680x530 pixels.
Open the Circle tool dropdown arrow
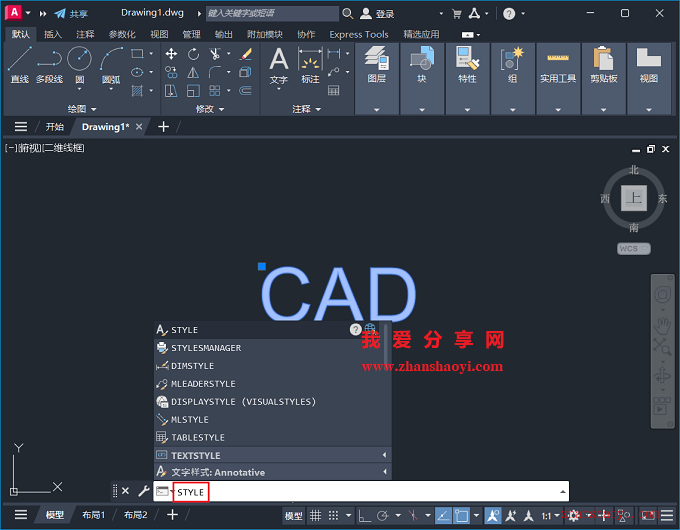tap(79, 89)
